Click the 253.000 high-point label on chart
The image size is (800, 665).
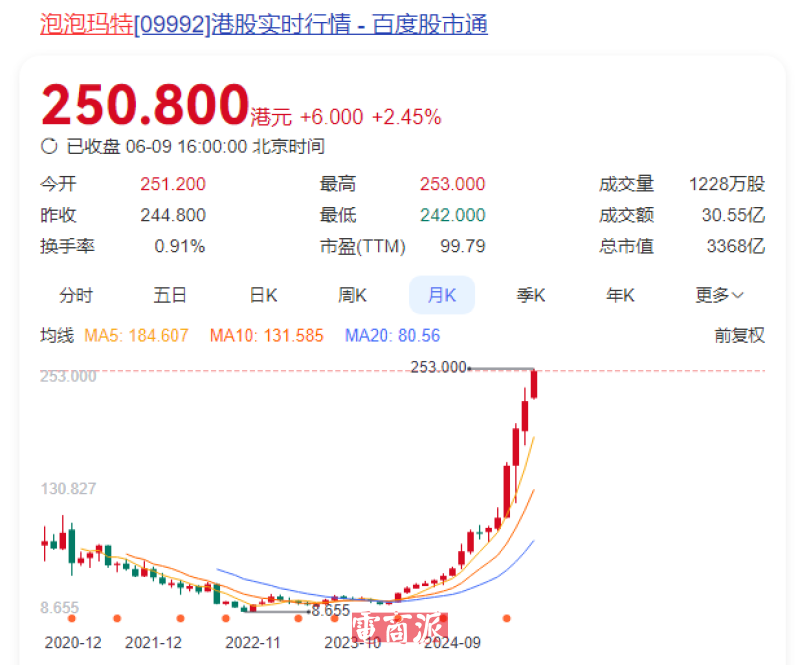pyautogui.click(x=439, y=367)
